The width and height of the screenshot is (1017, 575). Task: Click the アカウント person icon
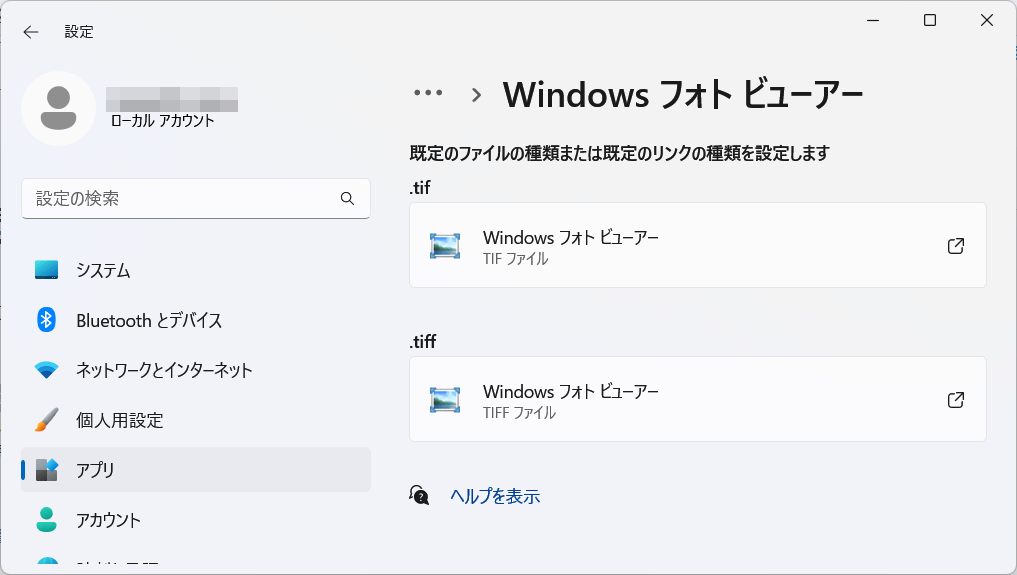(46, 519)
